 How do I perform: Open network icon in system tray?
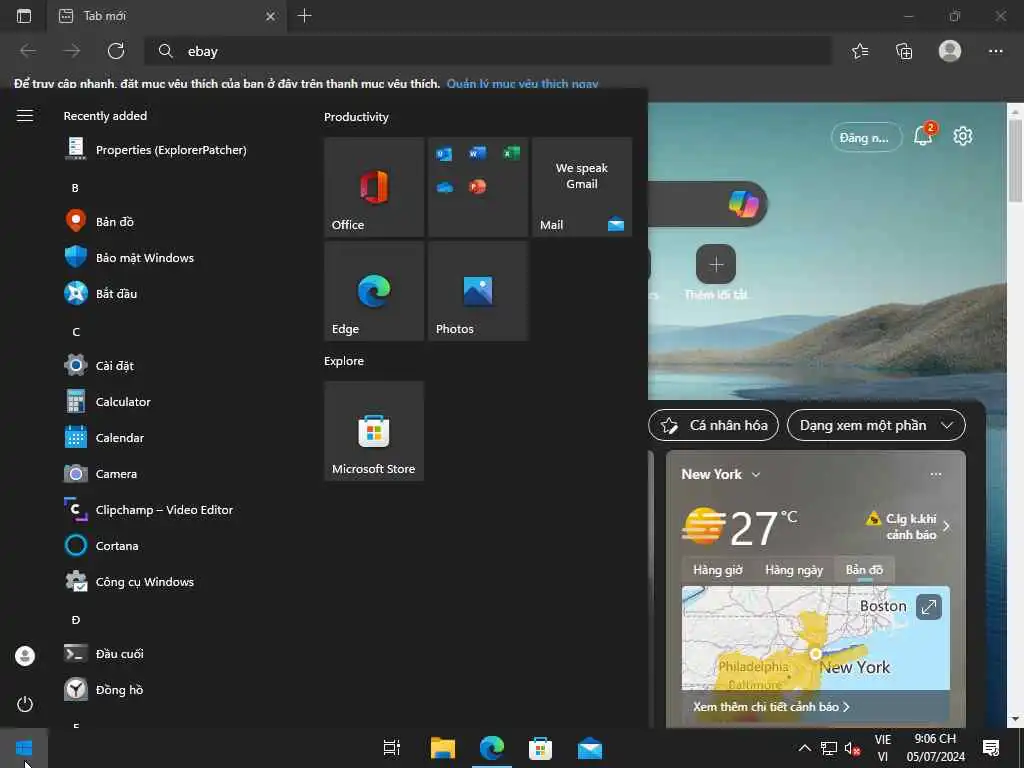tap(829, 748)
